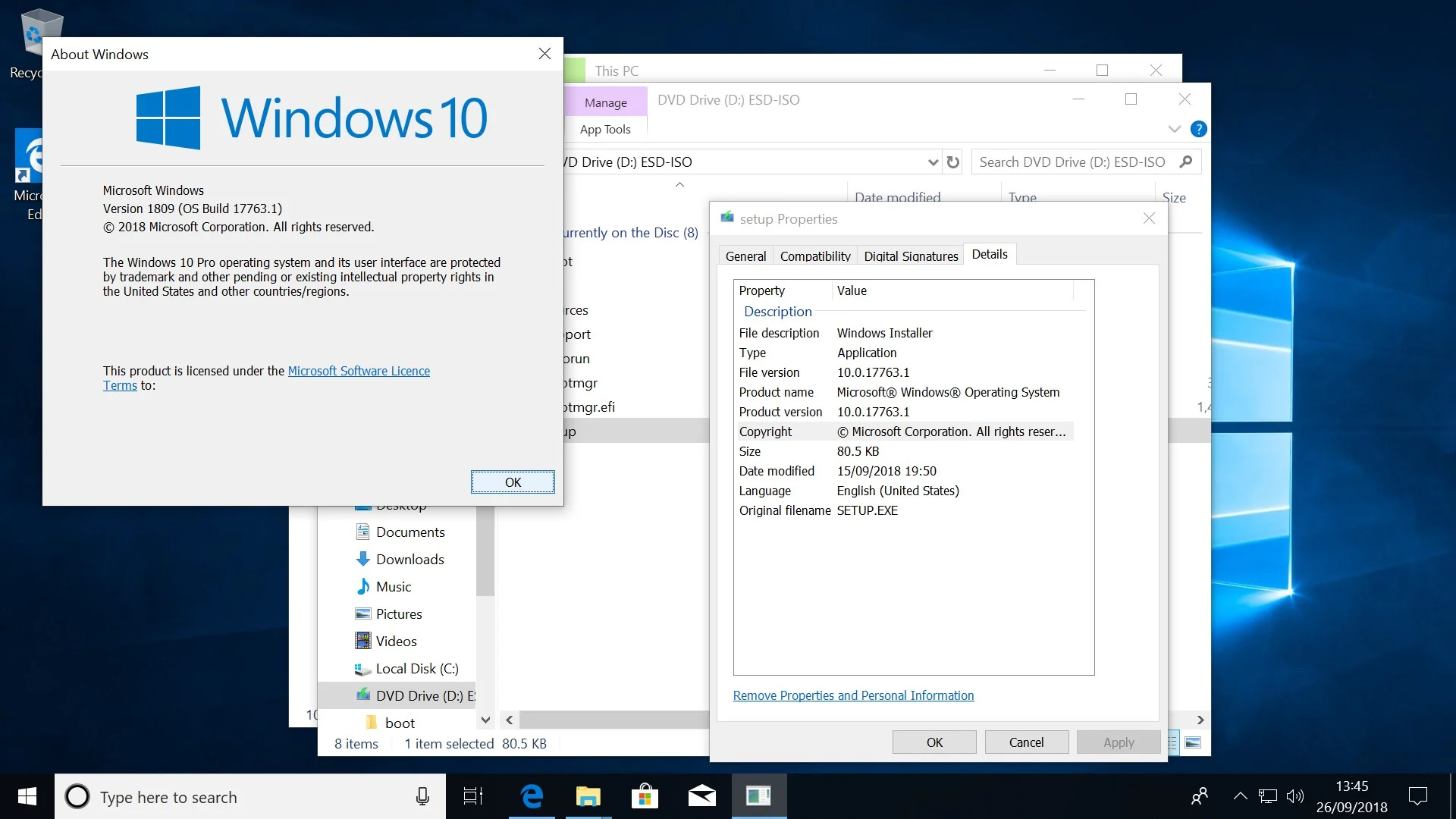This screenshot has width=1456, height=819.
Task: Select Documents in navigation pane
Action: (x=410, y=532)
